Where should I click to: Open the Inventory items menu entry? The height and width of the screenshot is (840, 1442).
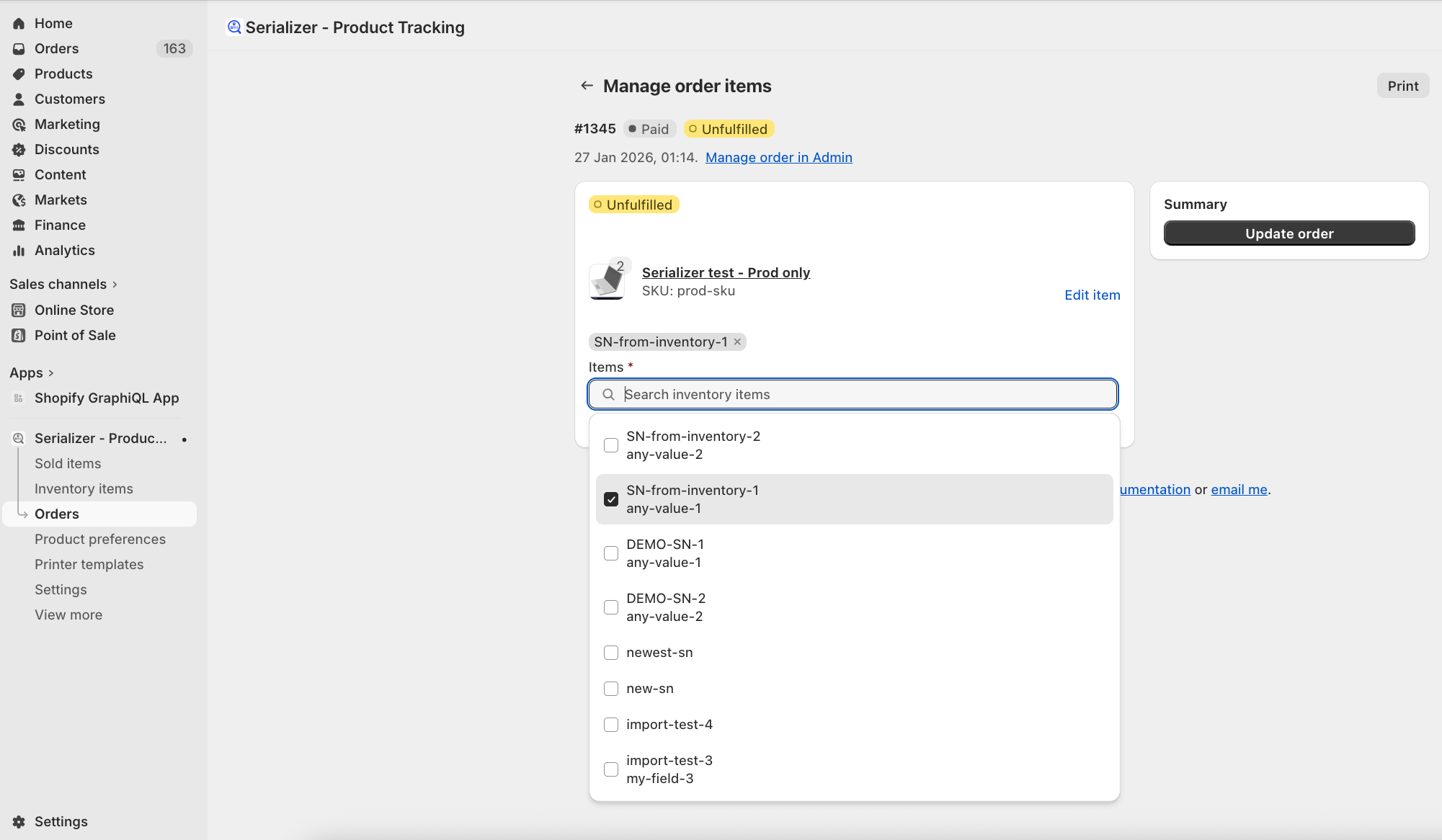pyautogui.click(x=84, y=488)
